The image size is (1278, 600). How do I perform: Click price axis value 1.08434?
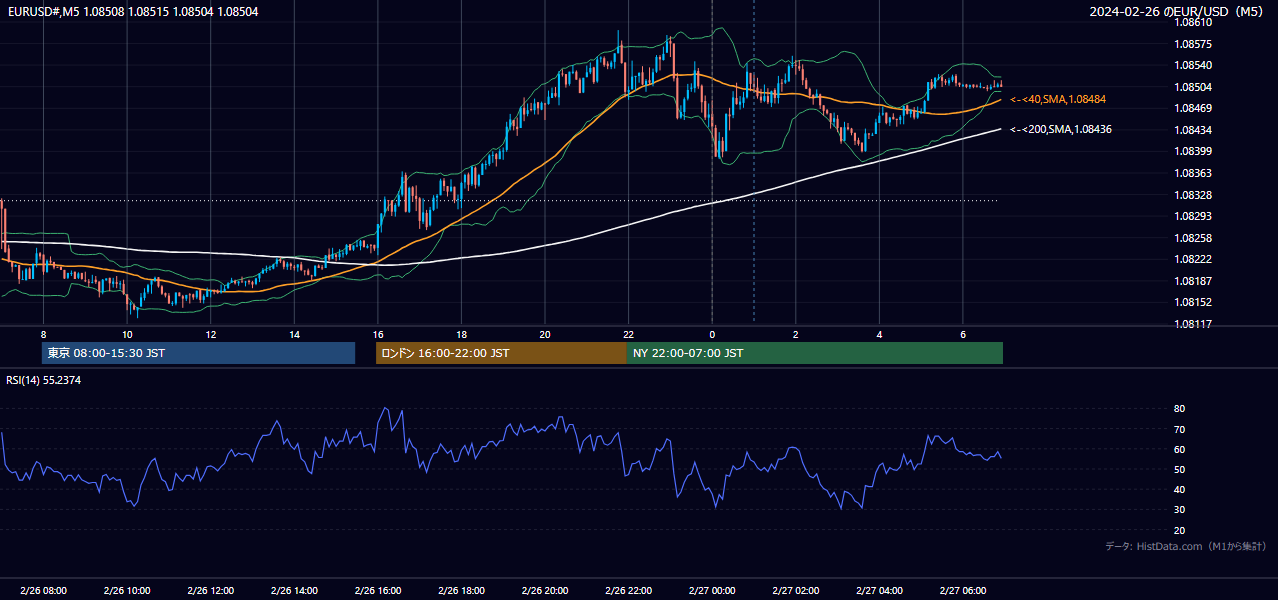(1192, 130)
